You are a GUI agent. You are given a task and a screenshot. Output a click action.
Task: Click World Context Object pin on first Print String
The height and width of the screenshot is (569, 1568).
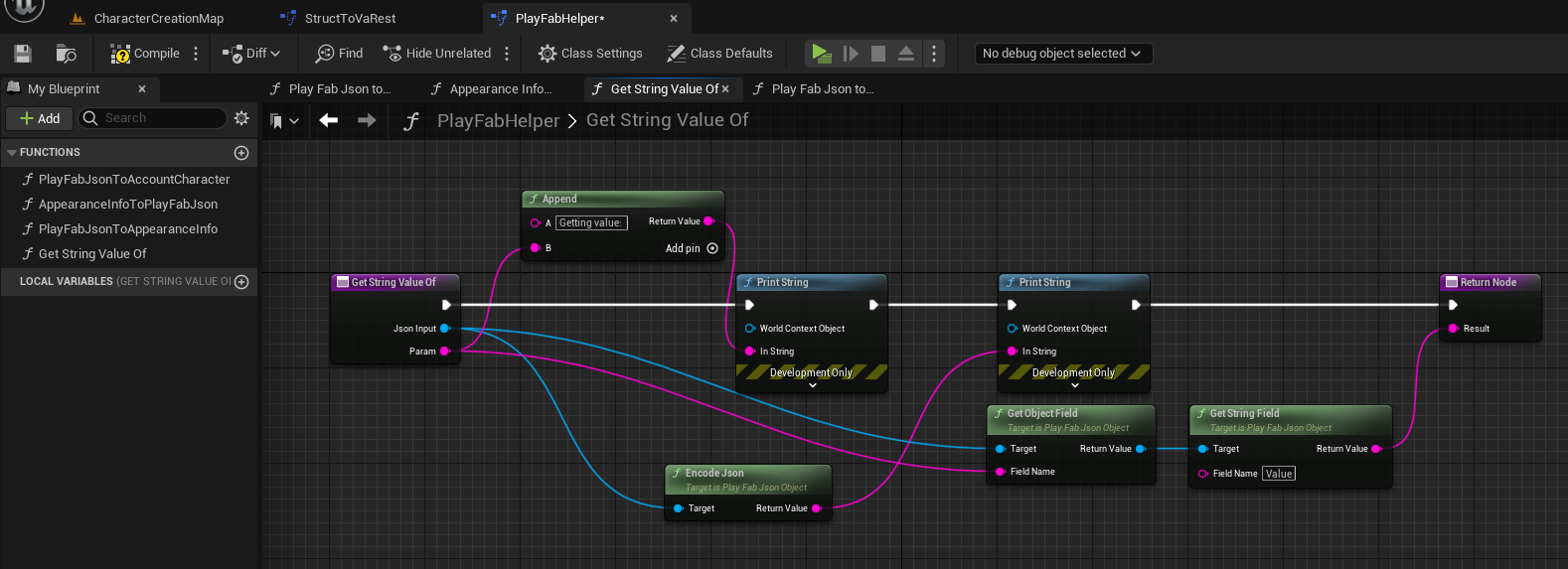pos(750,329)
